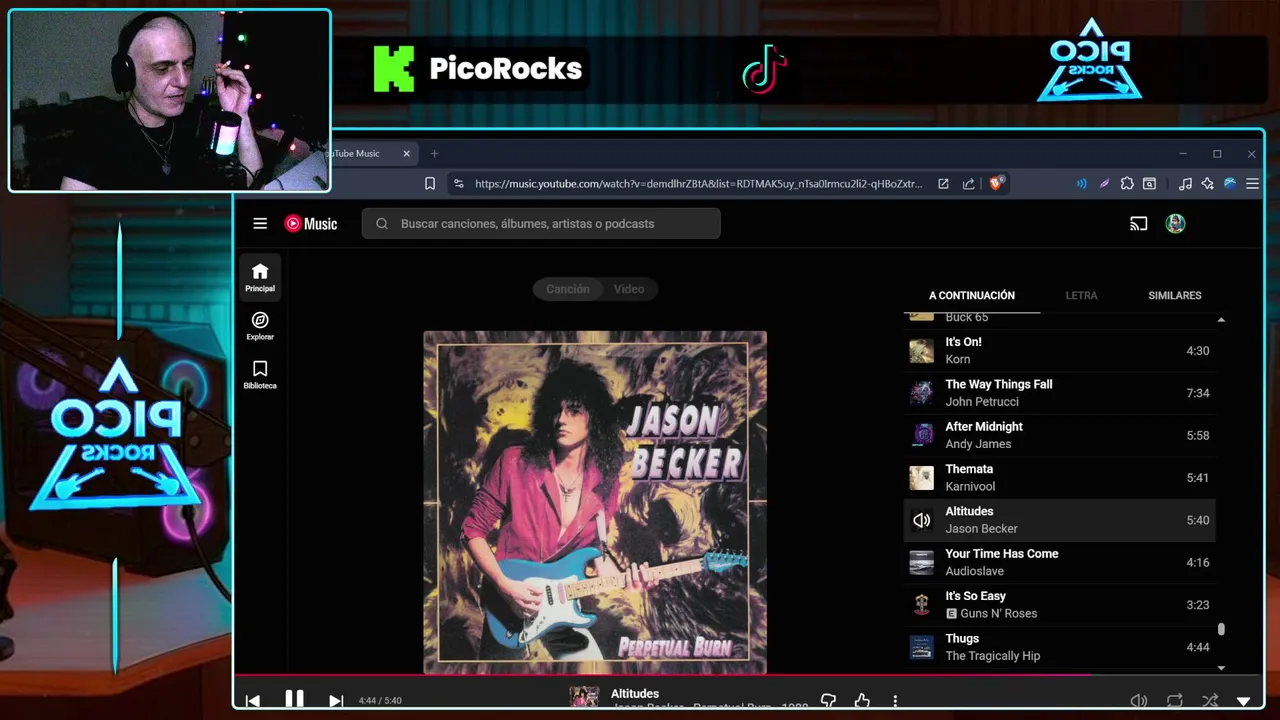Click the queue scrollbar thumb

coord(1221,630)
